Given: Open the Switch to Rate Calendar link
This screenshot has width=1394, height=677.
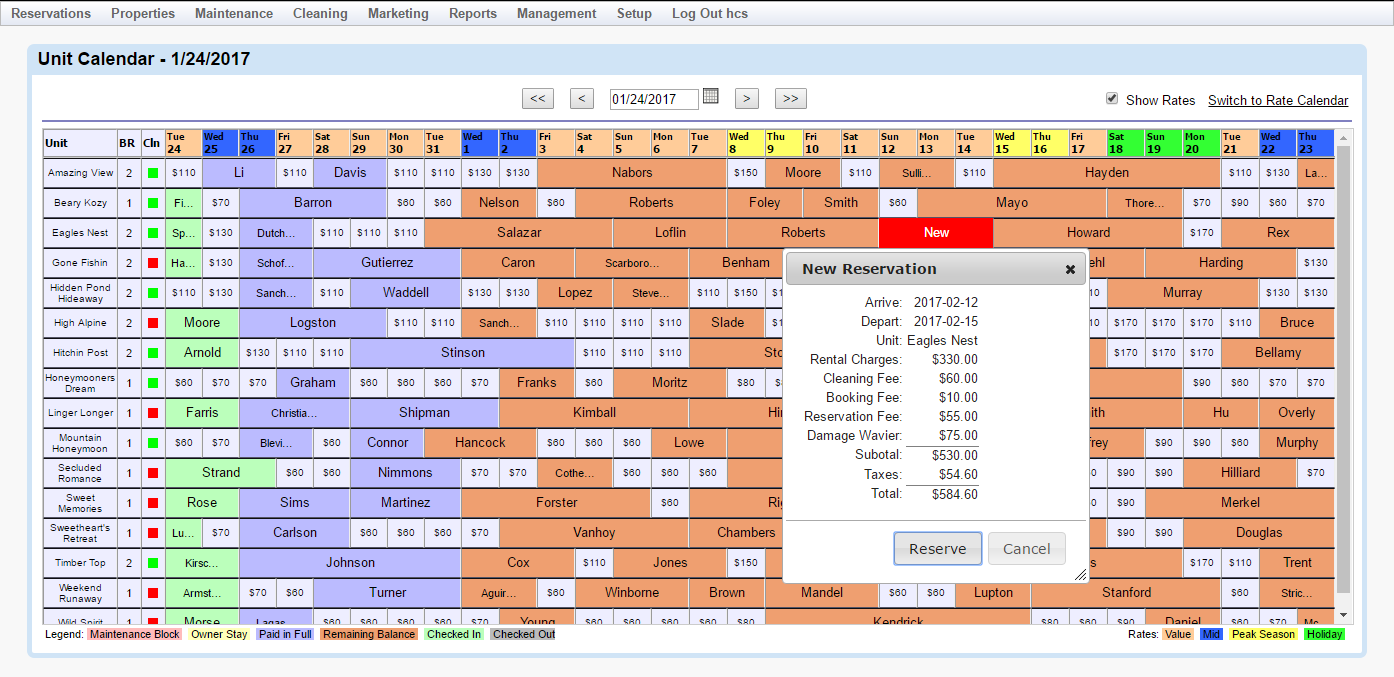Looking at the screenshot, I should click(x=1278, y=100).
